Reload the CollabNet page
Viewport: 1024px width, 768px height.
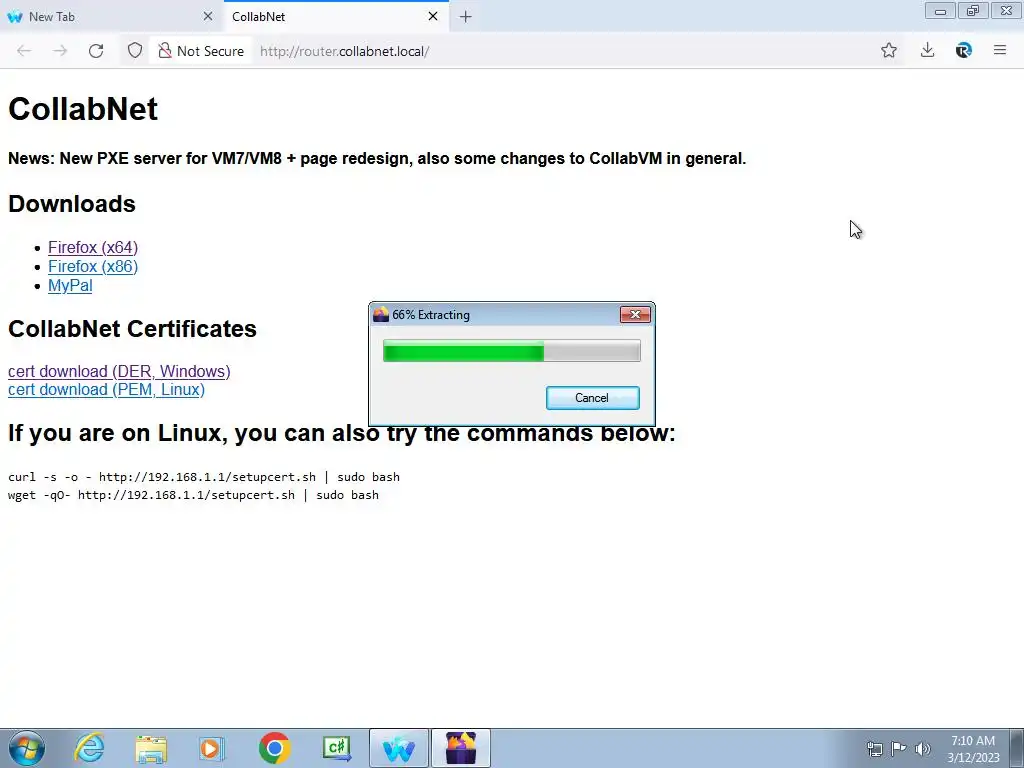pyautogui.click(x=96, y=51)
